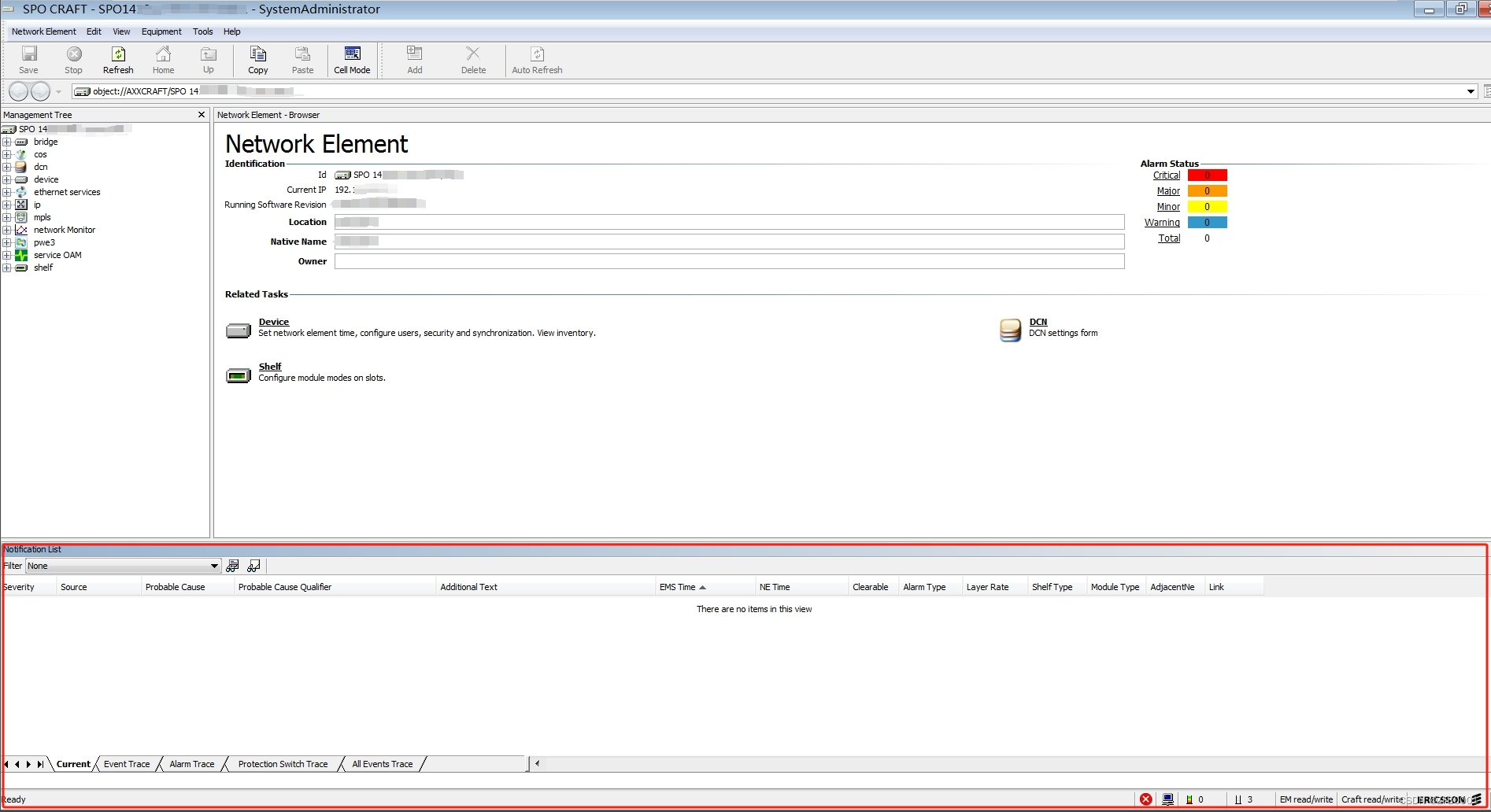Open the Total alarms link
Viewport: 1491px width, 812px height.
1169,238
